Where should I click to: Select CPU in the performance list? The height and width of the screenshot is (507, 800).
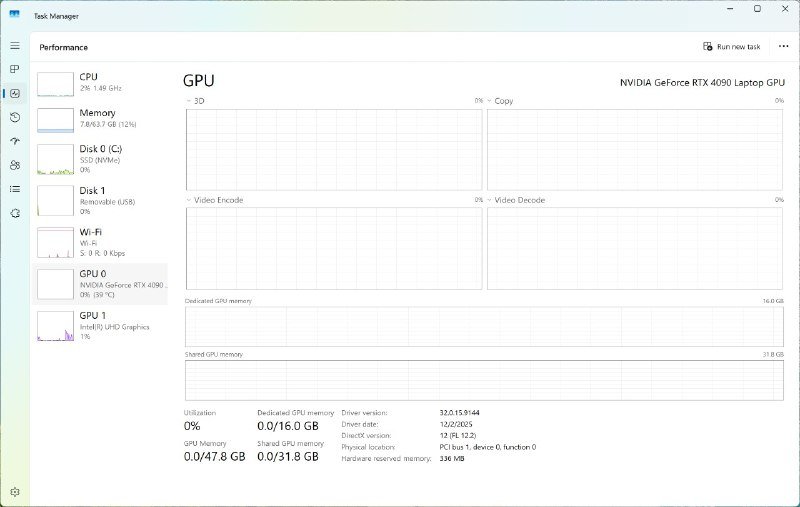coord(102,82)
